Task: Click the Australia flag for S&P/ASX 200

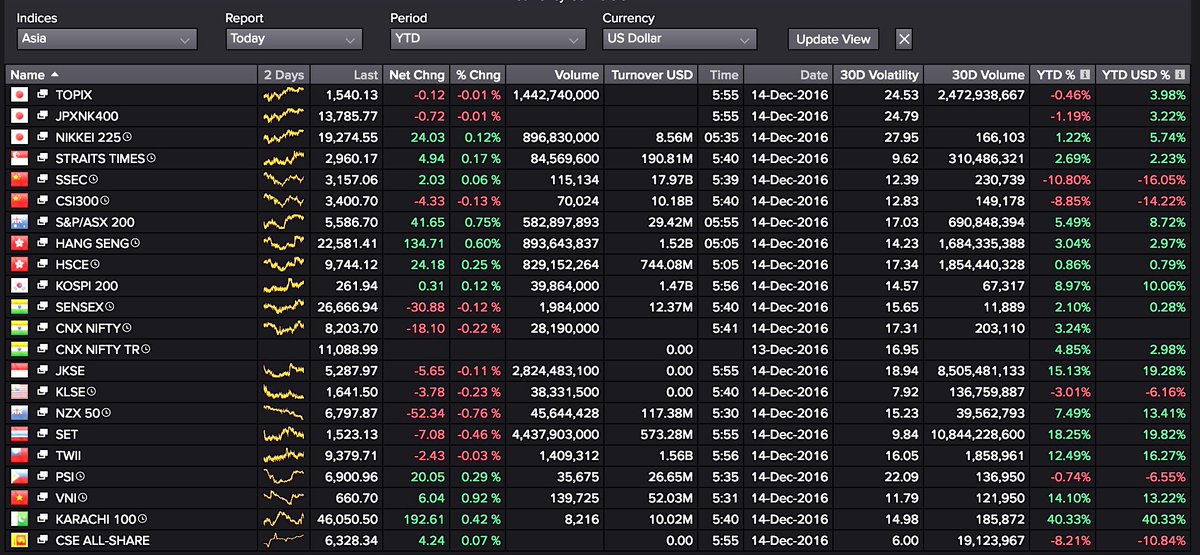Action: coord(17,222)
